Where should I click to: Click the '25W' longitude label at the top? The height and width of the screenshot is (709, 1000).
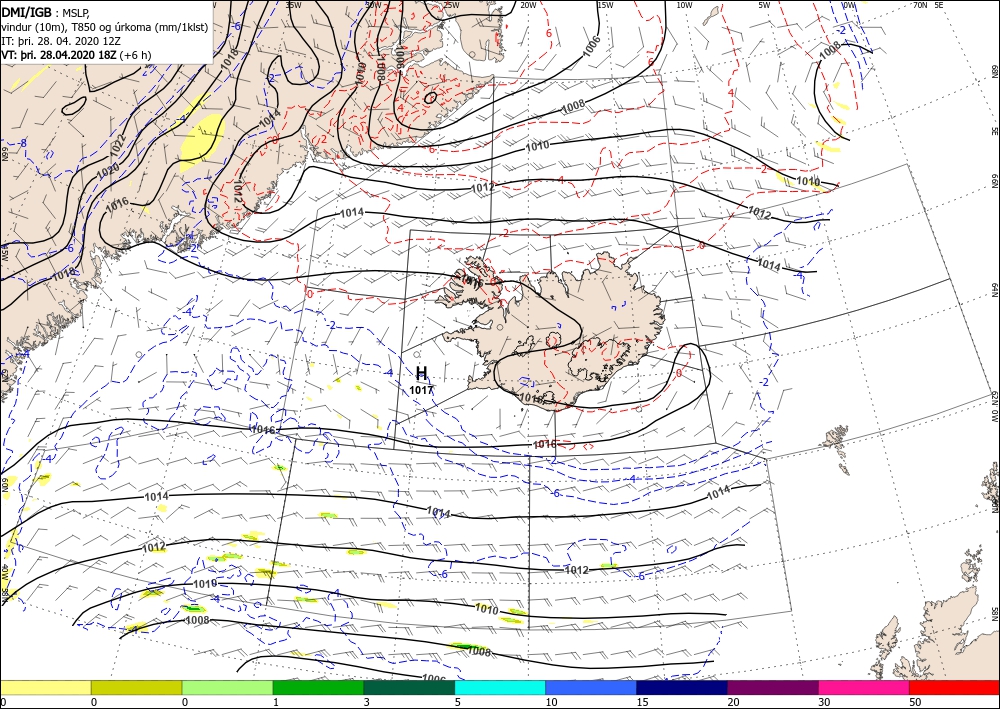(x=451, y=5)
